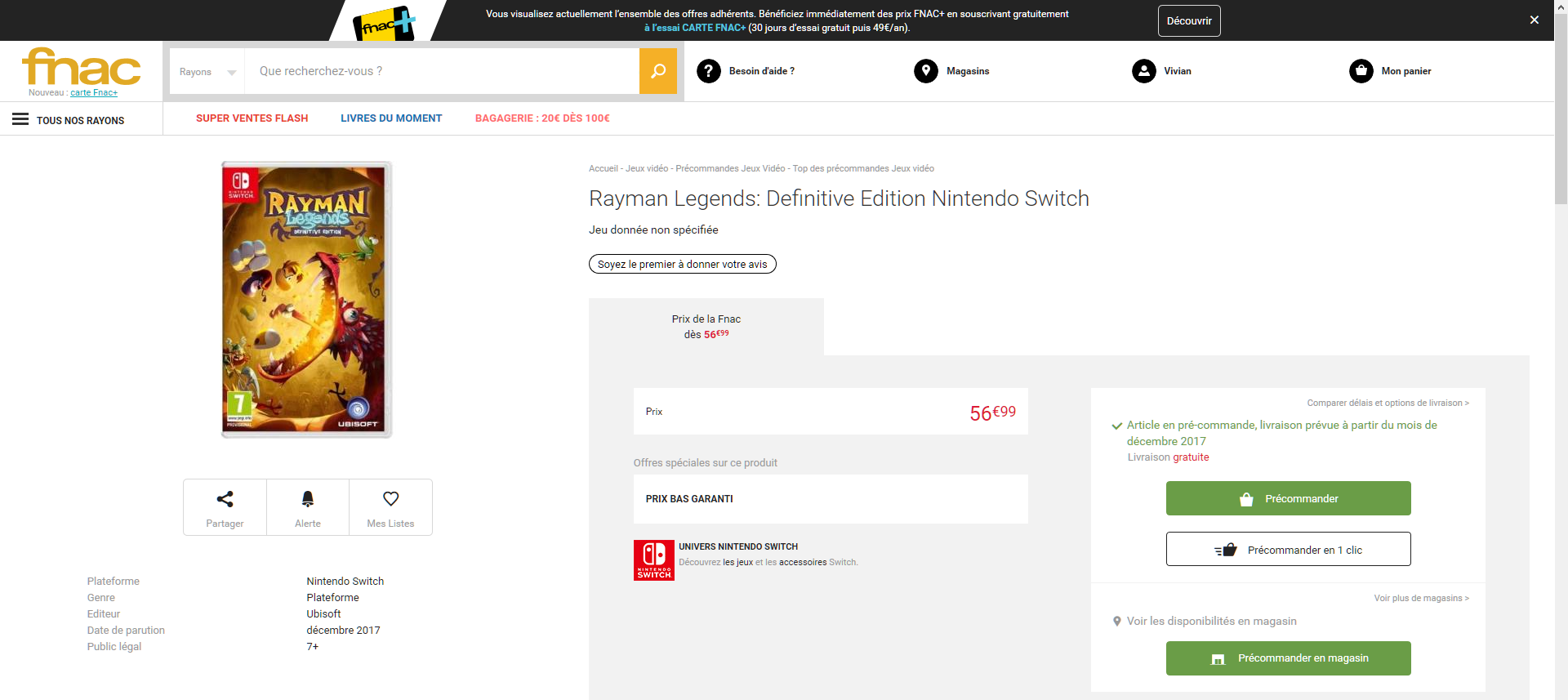Click the Magasins location pin icon
Screen dimensions: 1568x700
926,71
